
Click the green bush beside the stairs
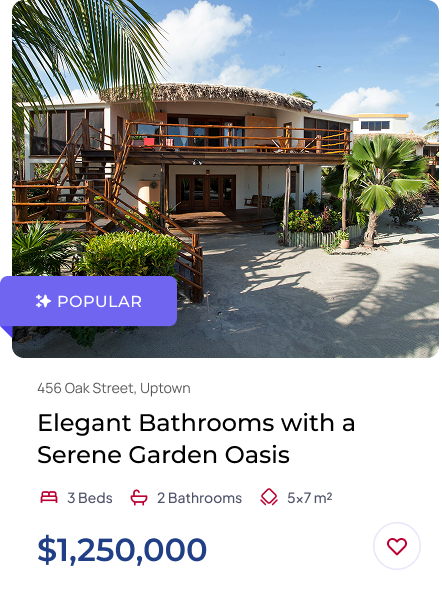coord(130,254)
